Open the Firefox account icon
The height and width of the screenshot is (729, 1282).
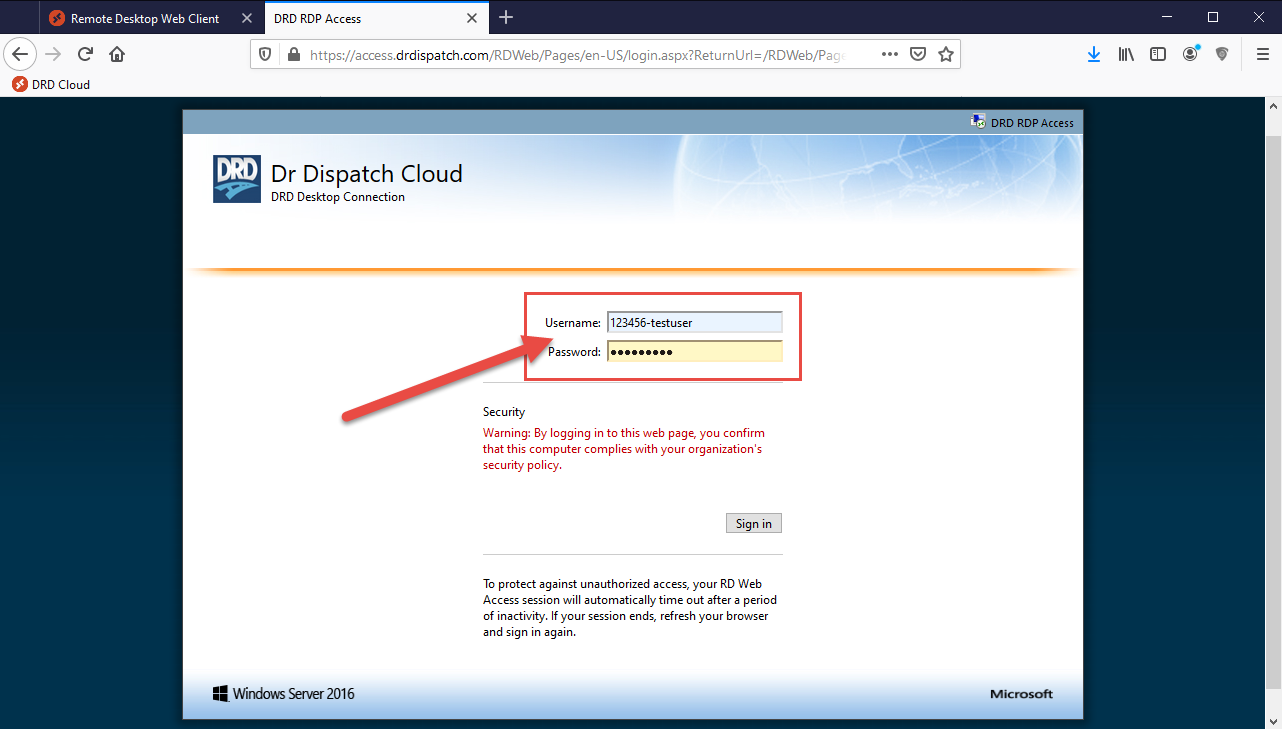tap(1190, 54)
